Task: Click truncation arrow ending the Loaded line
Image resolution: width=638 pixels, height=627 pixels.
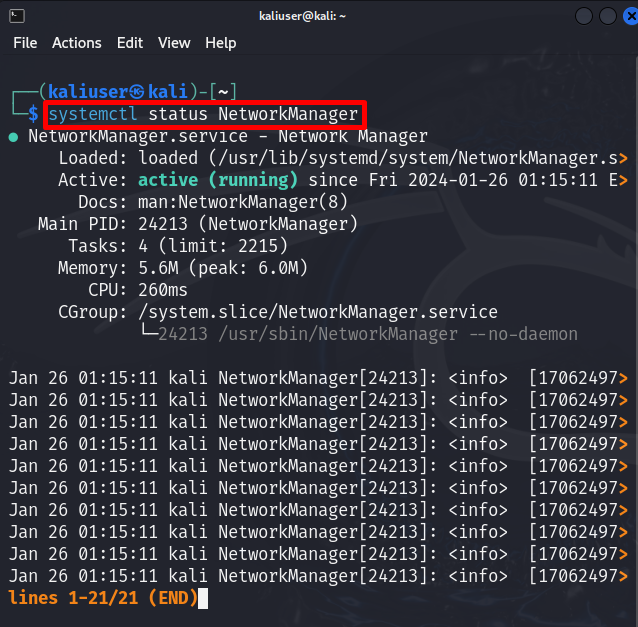Action: coord(623,159)
